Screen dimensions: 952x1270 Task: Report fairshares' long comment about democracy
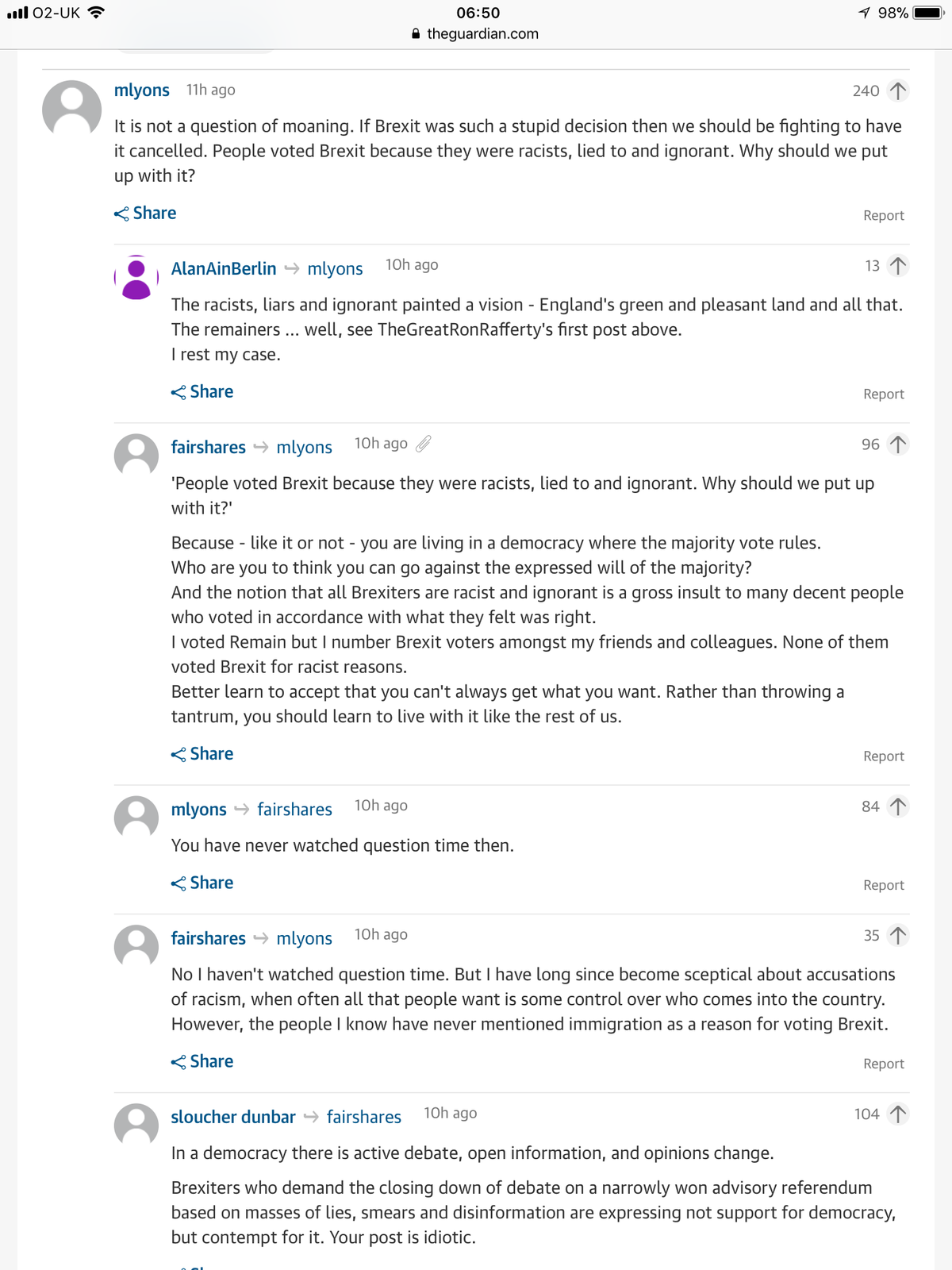click(x=884, y=756)
